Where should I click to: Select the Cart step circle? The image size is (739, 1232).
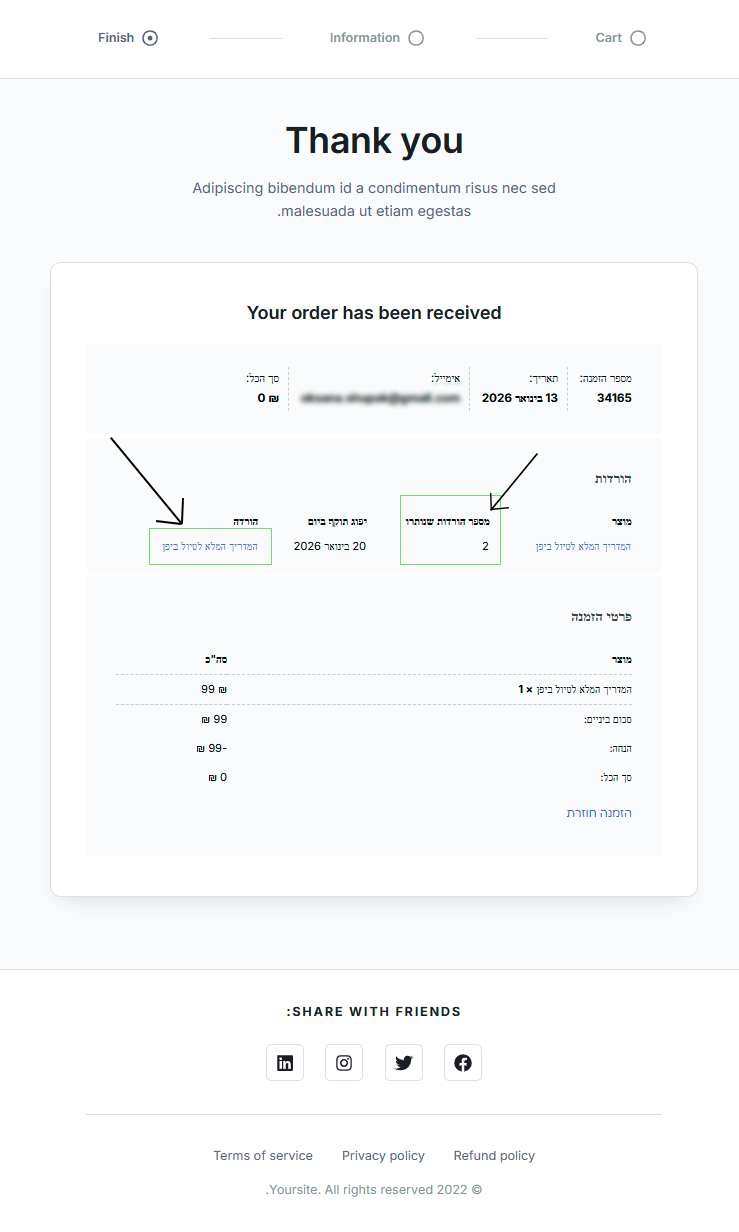[x=638, y=38]
